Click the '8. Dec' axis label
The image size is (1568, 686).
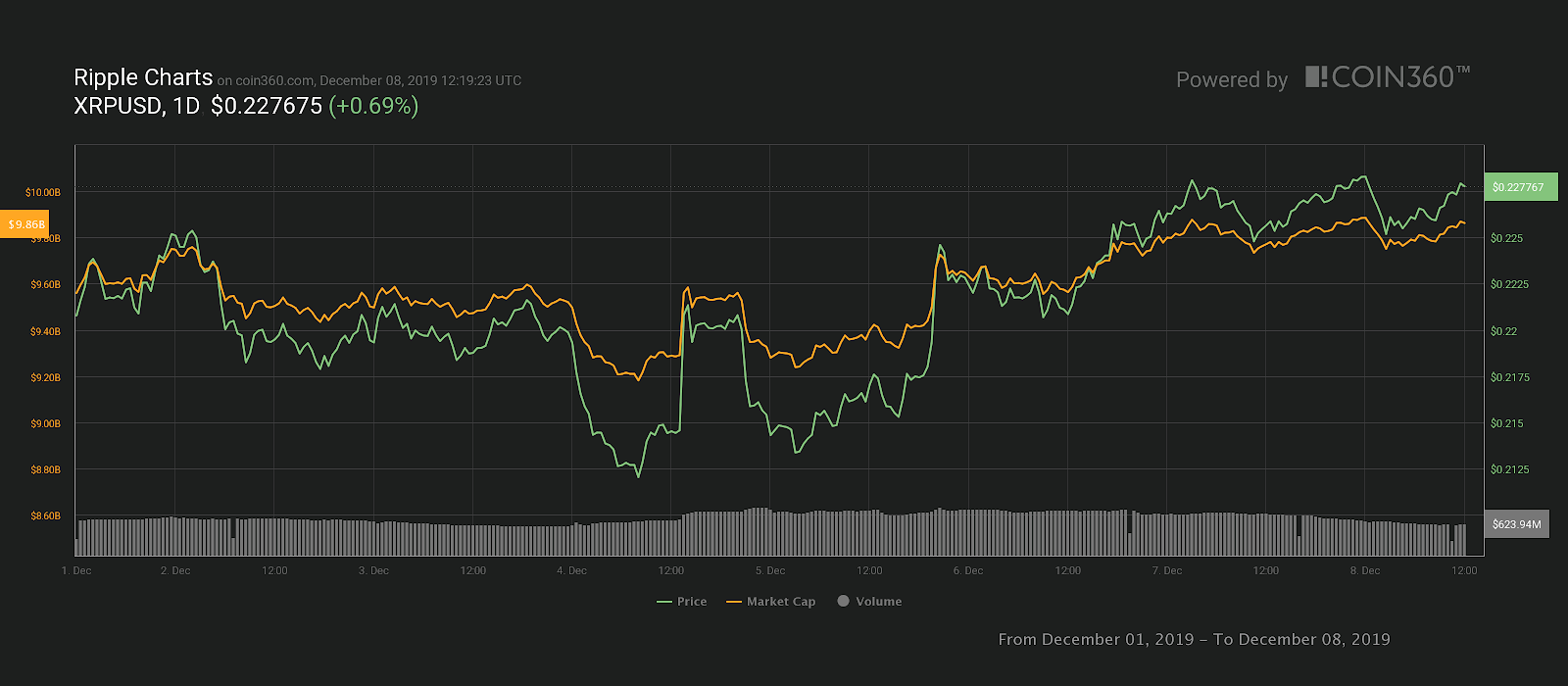point(1365,570)
